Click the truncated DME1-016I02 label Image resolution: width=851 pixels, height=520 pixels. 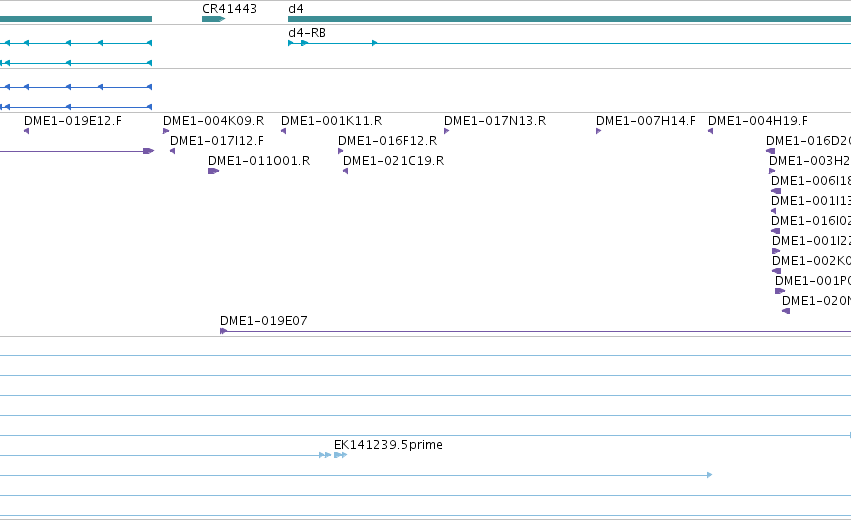pos(811,221)
